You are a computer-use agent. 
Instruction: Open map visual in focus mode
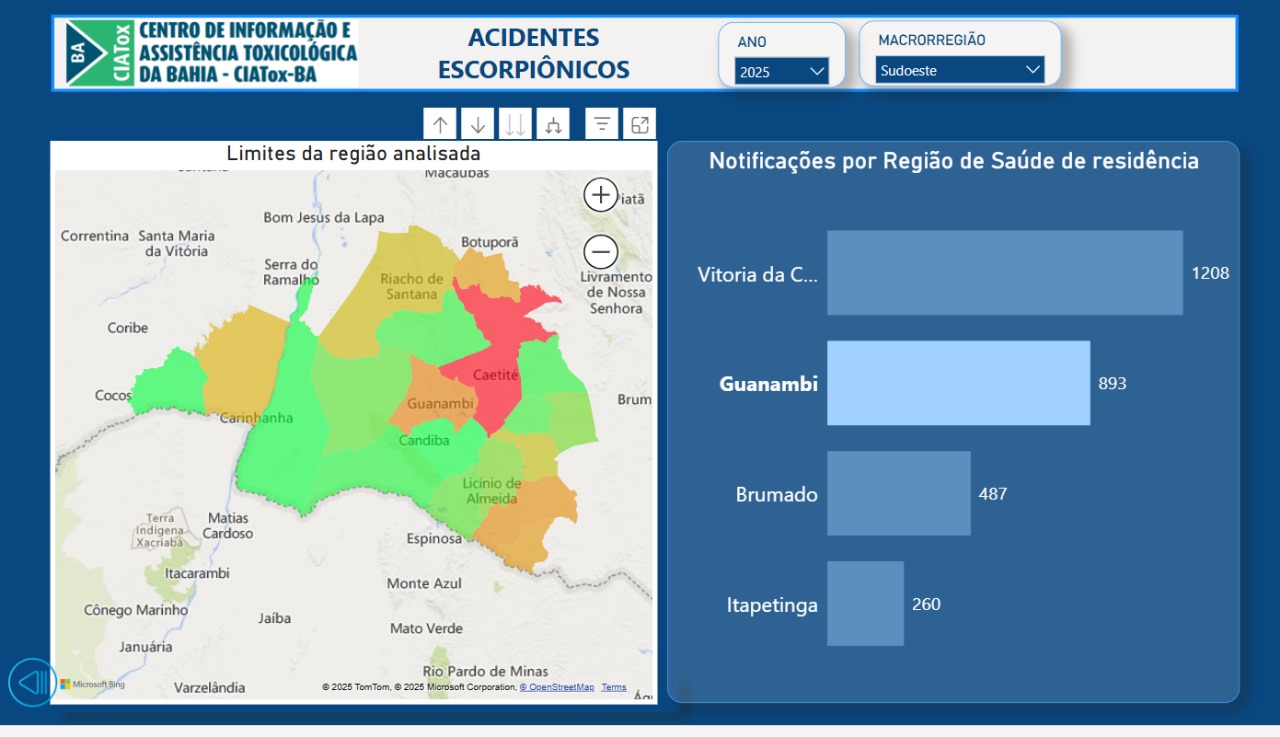pyautogui.click(x=640, y=125)
